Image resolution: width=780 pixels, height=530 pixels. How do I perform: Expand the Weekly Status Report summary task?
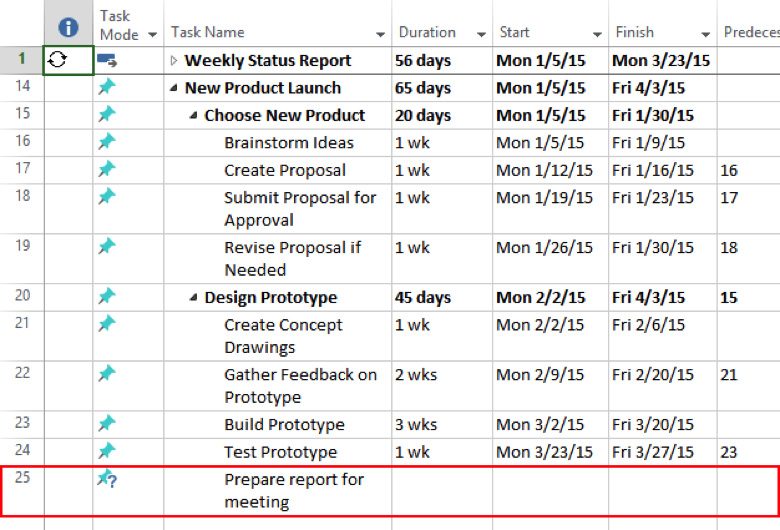(174, 61)
